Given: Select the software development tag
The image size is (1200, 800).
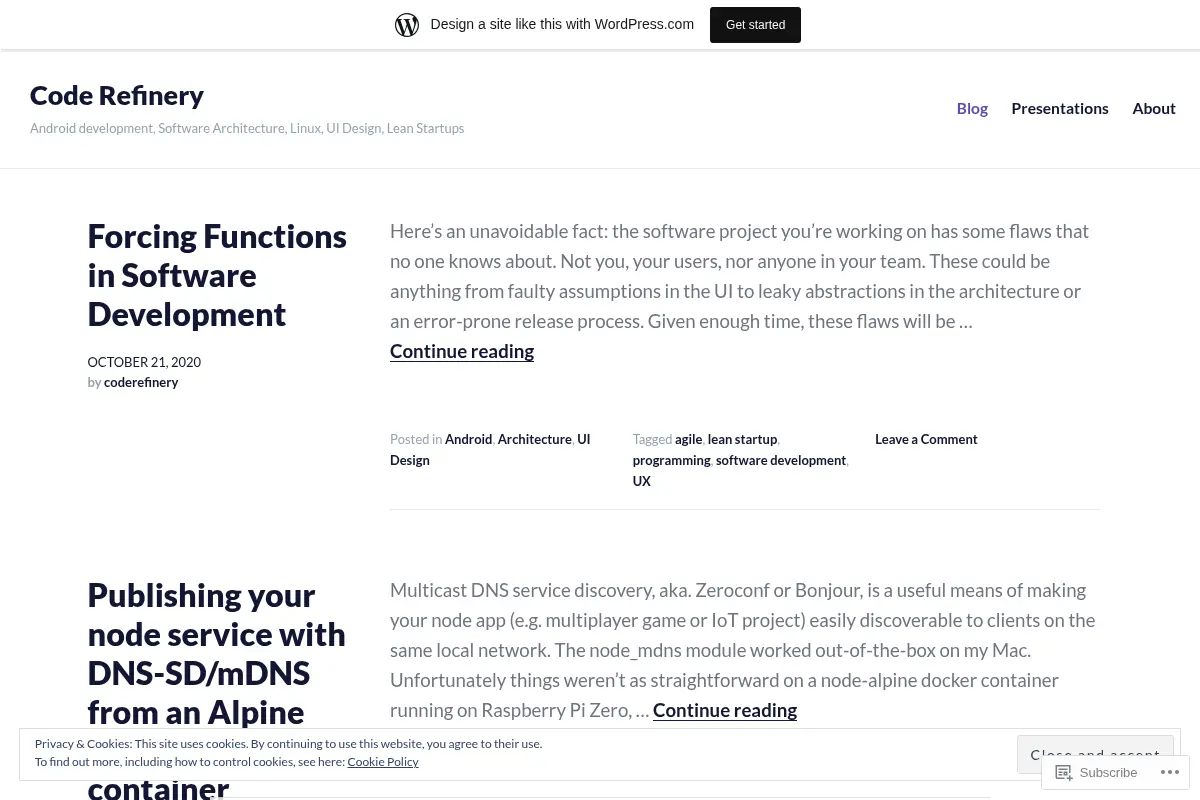Looking at the screenshot, I should [x=781, y=460].
